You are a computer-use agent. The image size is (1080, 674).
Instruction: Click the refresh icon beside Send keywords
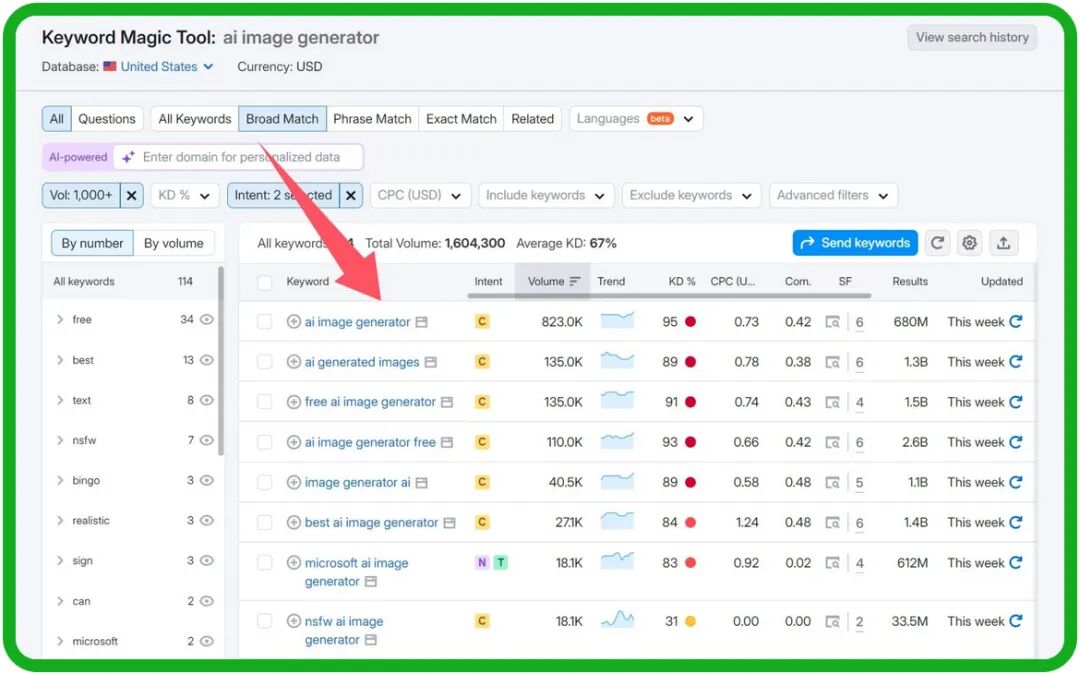[x=937, y=243]
